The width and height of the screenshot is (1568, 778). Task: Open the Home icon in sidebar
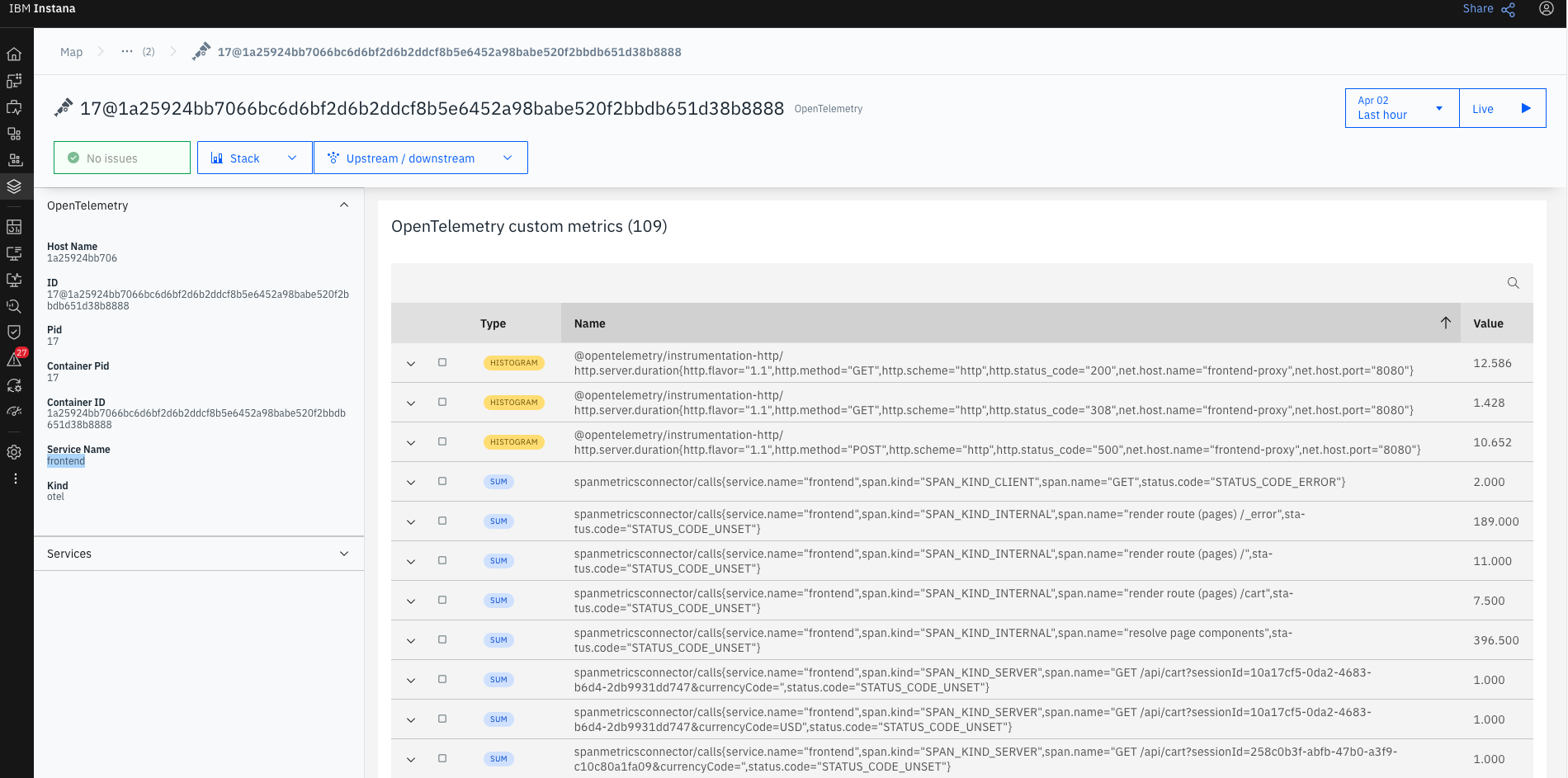(x=14, y=54)
